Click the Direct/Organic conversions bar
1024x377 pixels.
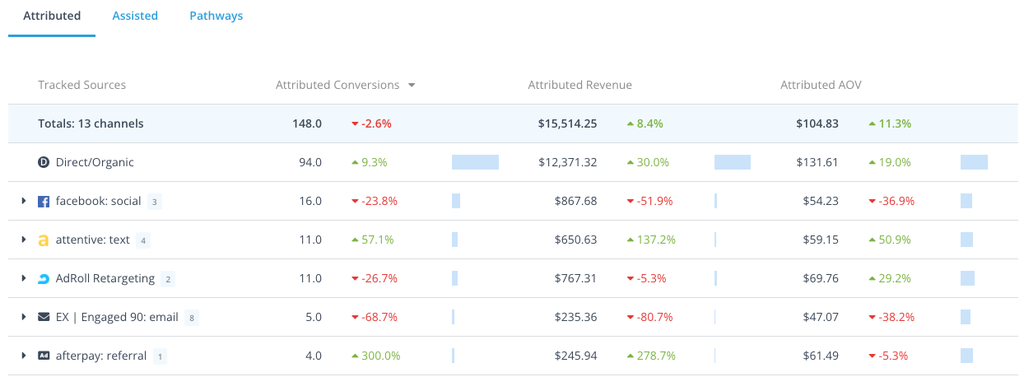475,162
